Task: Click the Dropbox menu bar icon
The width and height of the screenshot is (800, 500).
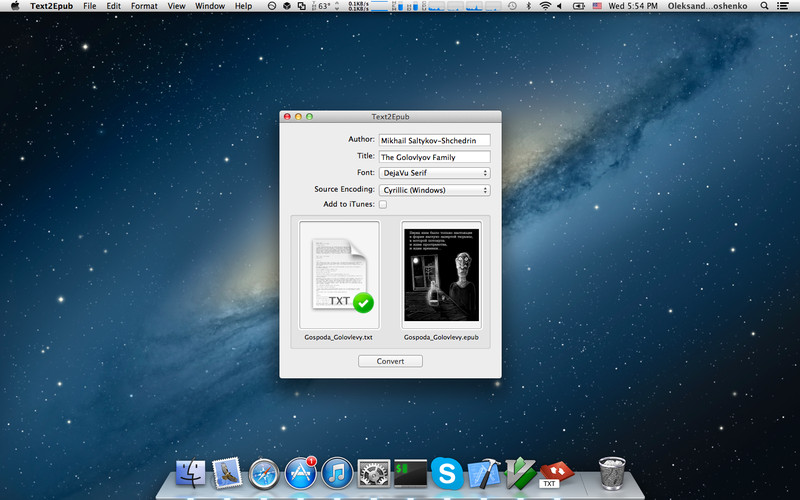Action: (x=287, y=6)
